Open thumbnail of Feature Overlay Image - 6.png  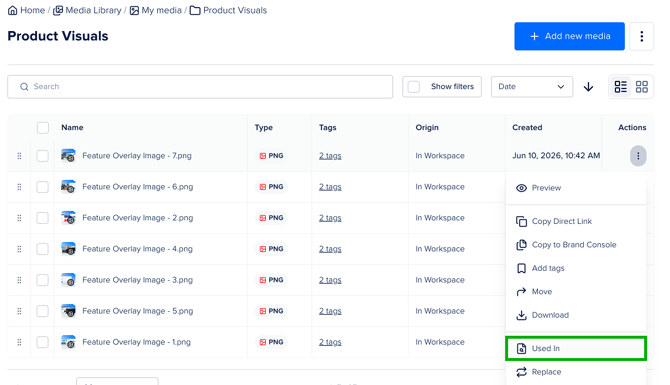pos(68,187)
